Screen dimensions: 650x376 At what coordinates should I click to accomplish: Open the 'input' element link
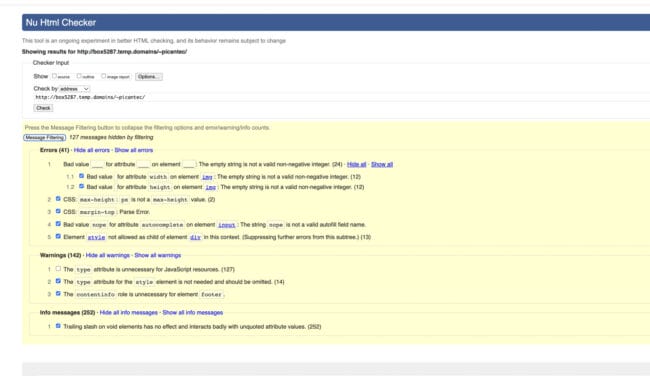[227, 225]
